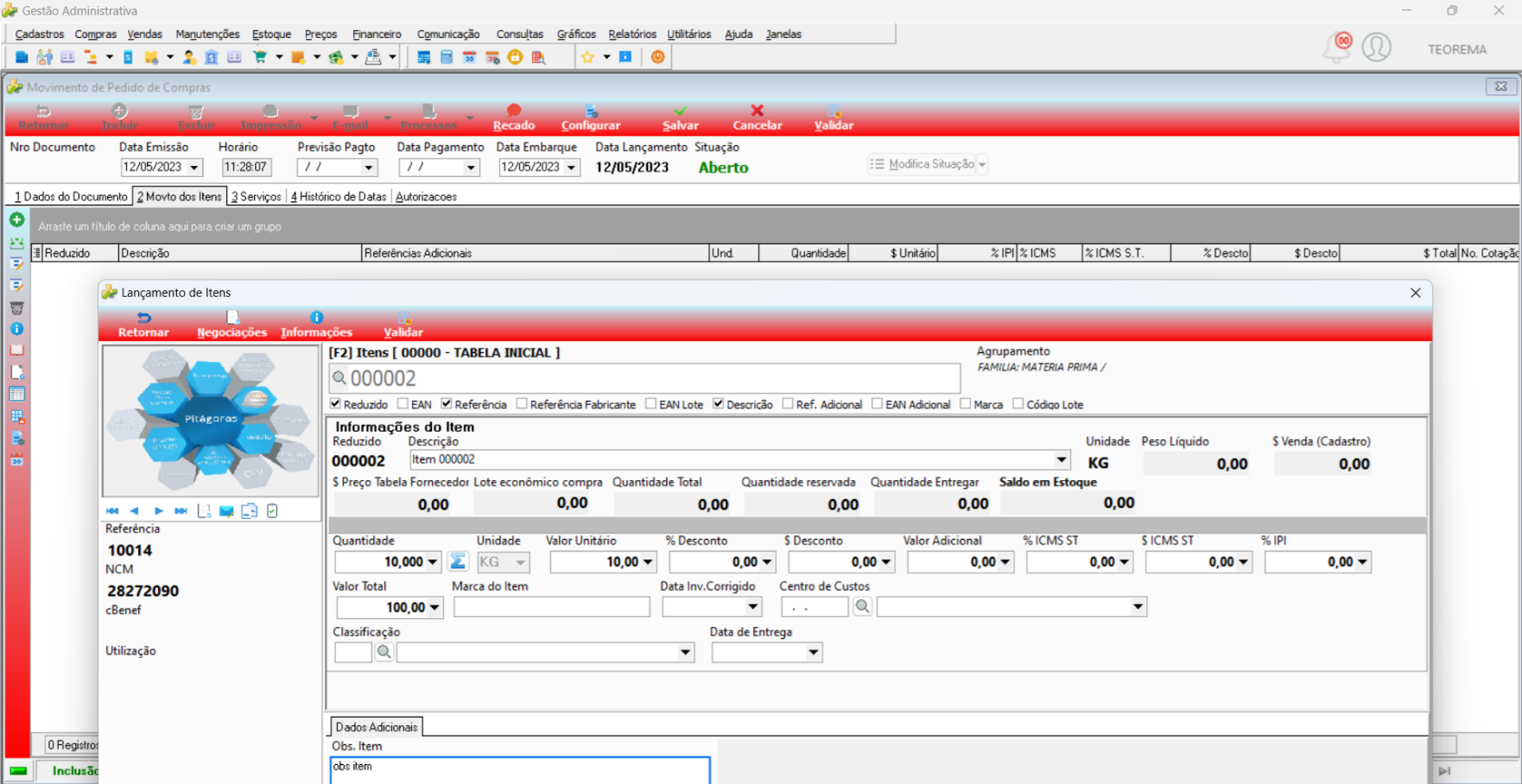The image size is (1522, 784).
Task: Open Data Pagamento date dropdown
Action: (x=471, y=168)
